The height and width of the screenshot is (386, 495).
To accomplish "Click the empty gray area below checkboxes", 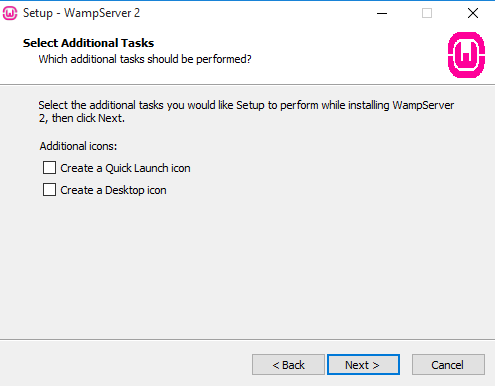I will click(x=247, y=267).
